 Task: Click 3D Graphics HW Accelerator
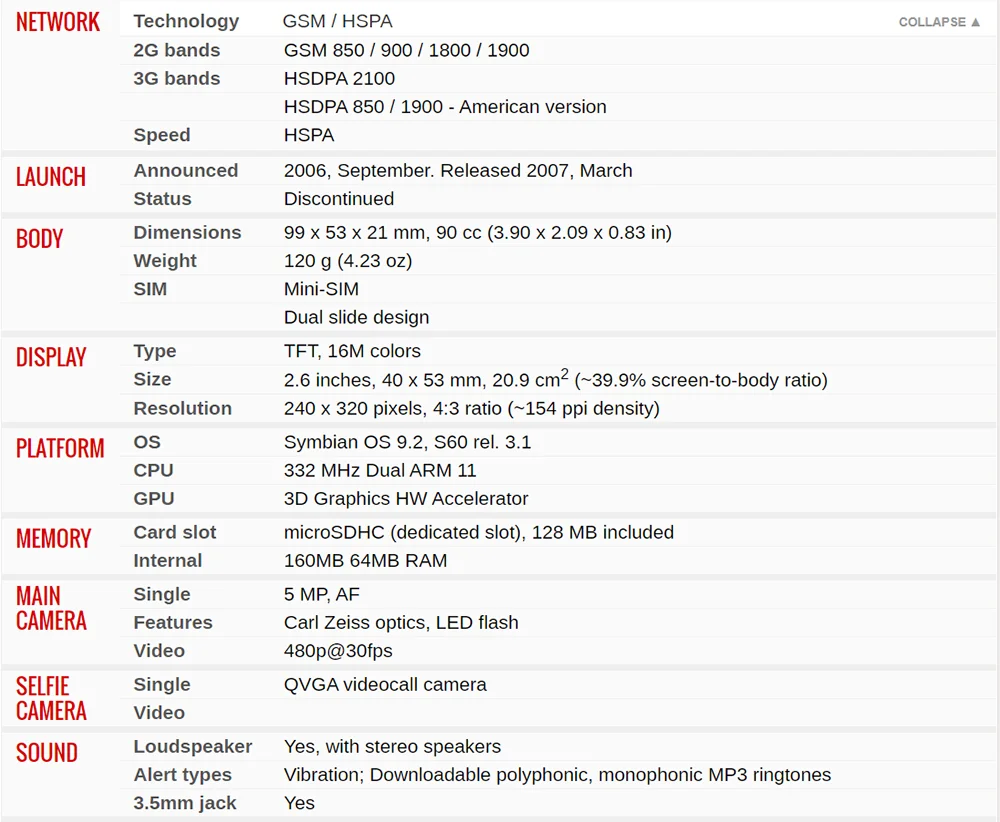tap(406, 499)
